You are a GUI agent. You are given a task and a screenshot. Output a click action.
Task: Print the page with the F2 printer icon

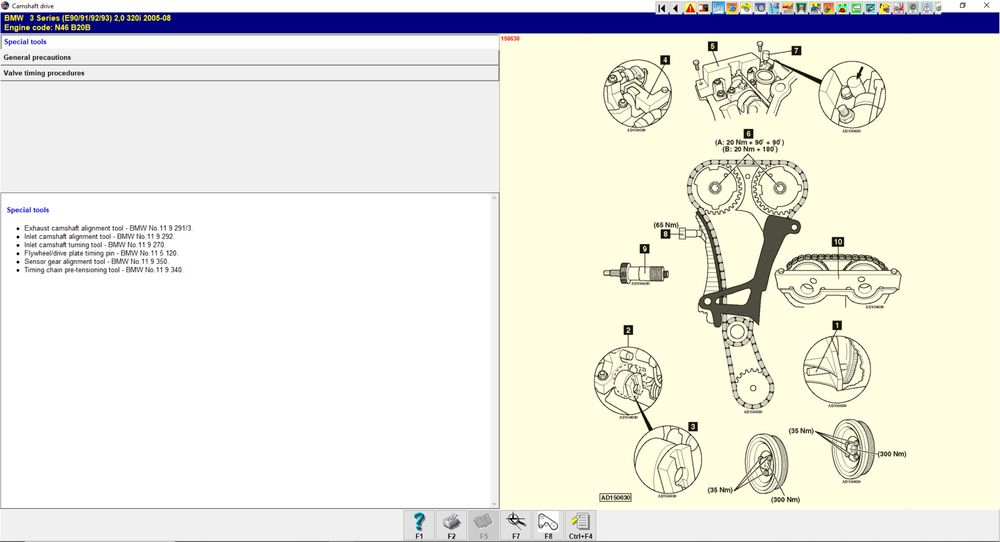click(x=452, y=525)
